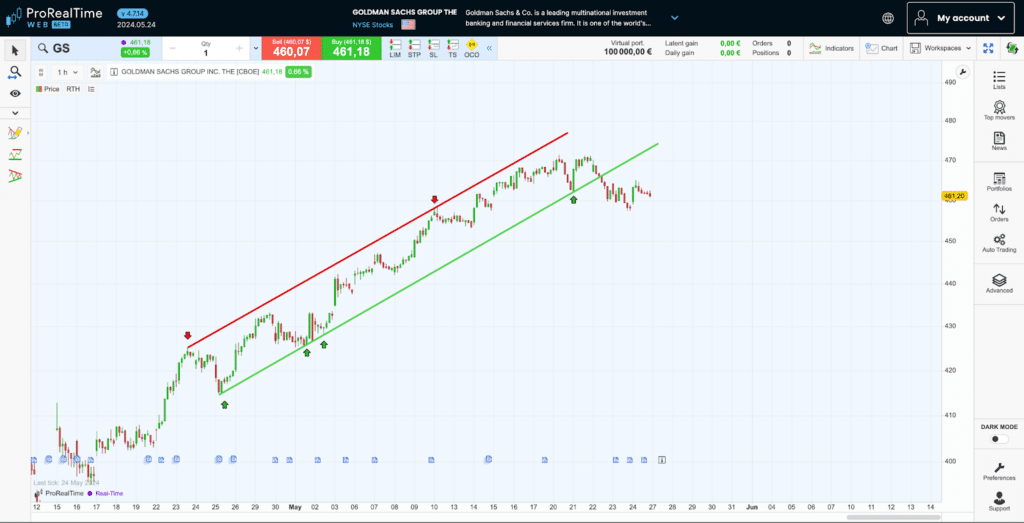Toggle RTH regular trading hours

pyautogui.click(x=72, y=89)
